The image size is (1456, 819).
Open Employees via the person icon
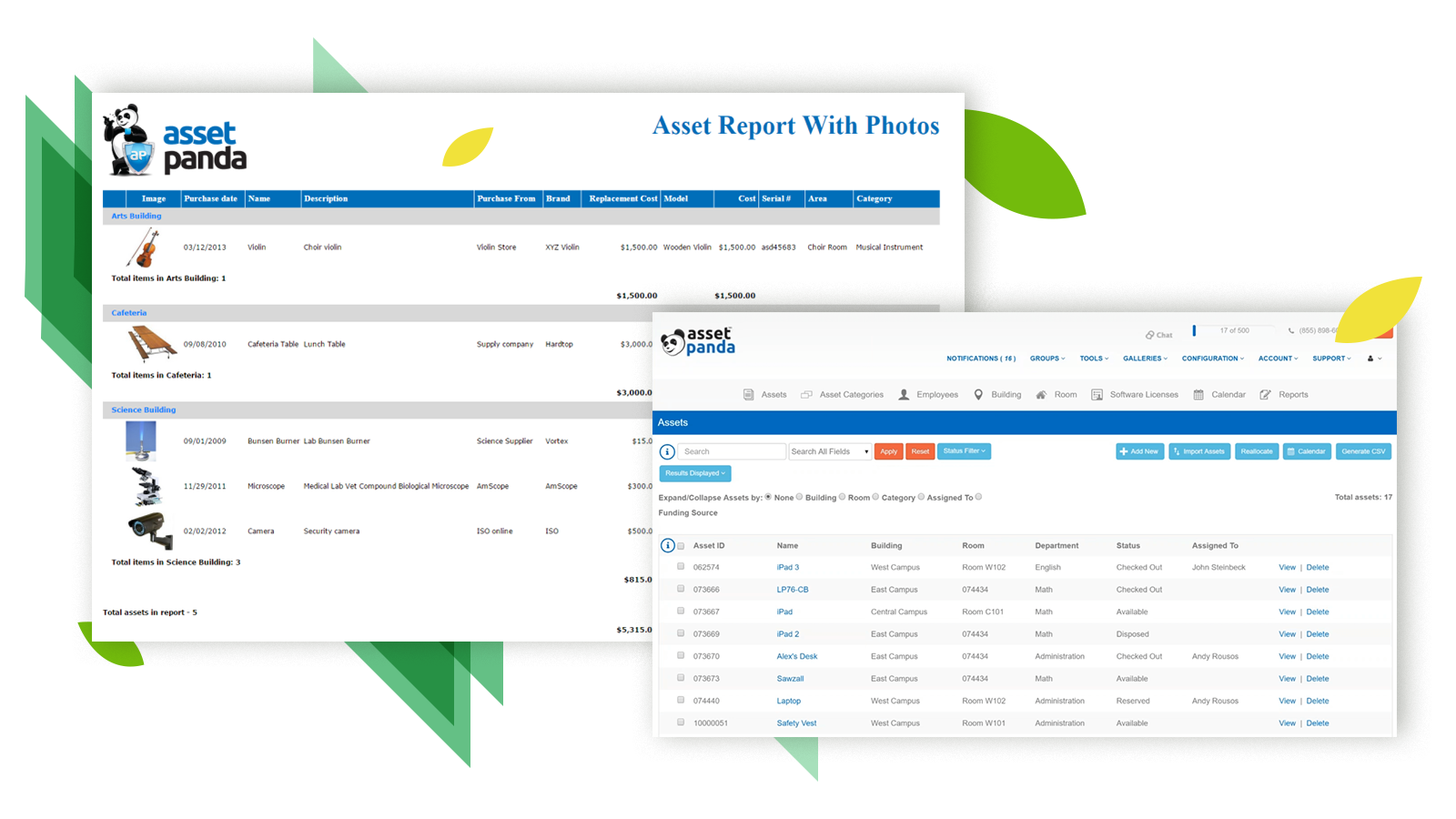click(x=904, y=395)
